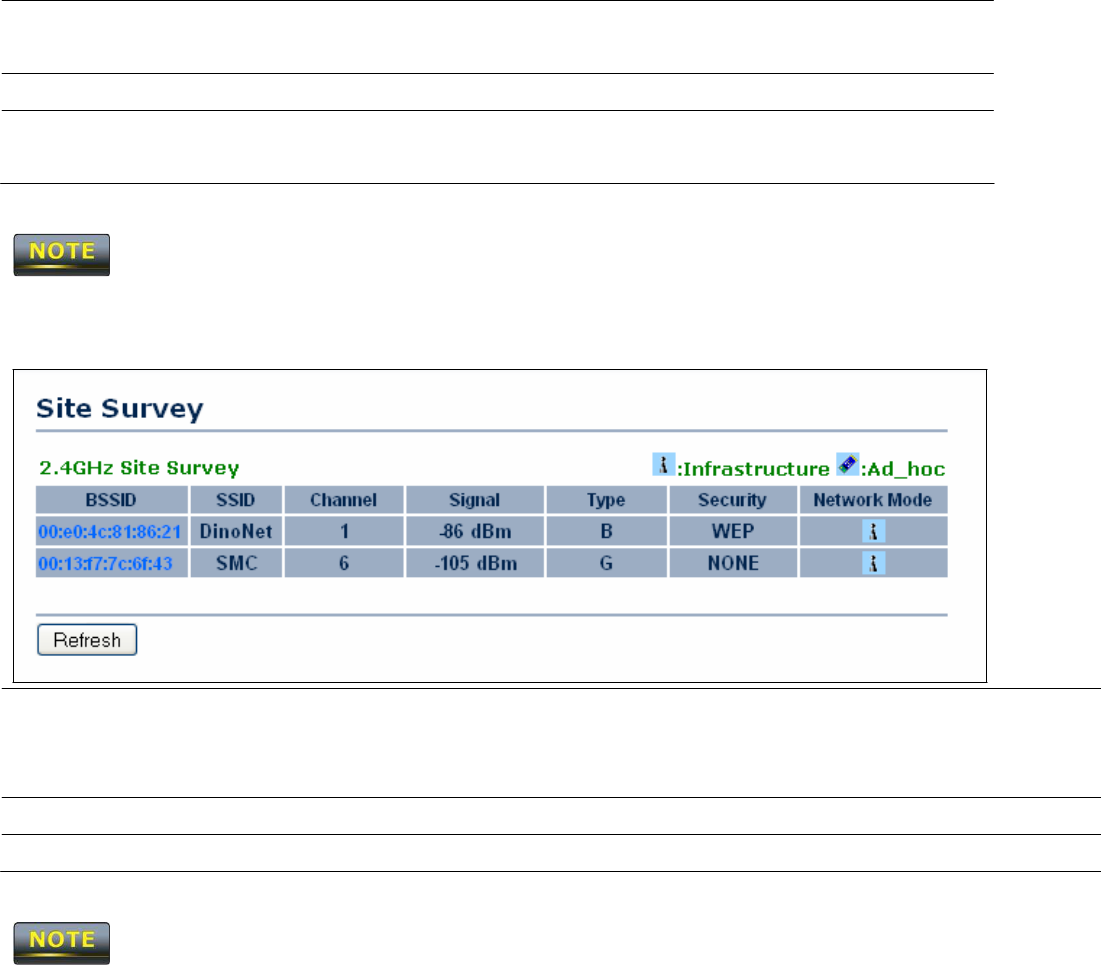Click type B cell of DinoNet

pyautogui.click(x=606, y=532)
